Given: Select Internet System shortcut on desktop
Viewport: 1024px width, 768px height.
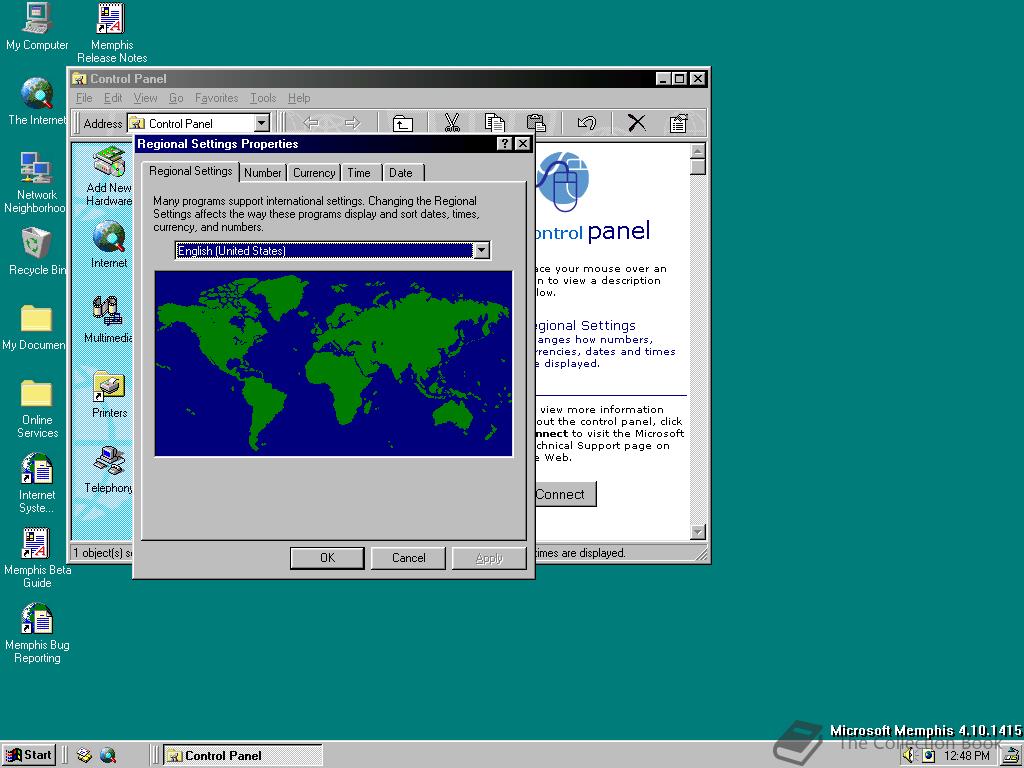Looking at the screenshot, I should [x=37, y=483].
